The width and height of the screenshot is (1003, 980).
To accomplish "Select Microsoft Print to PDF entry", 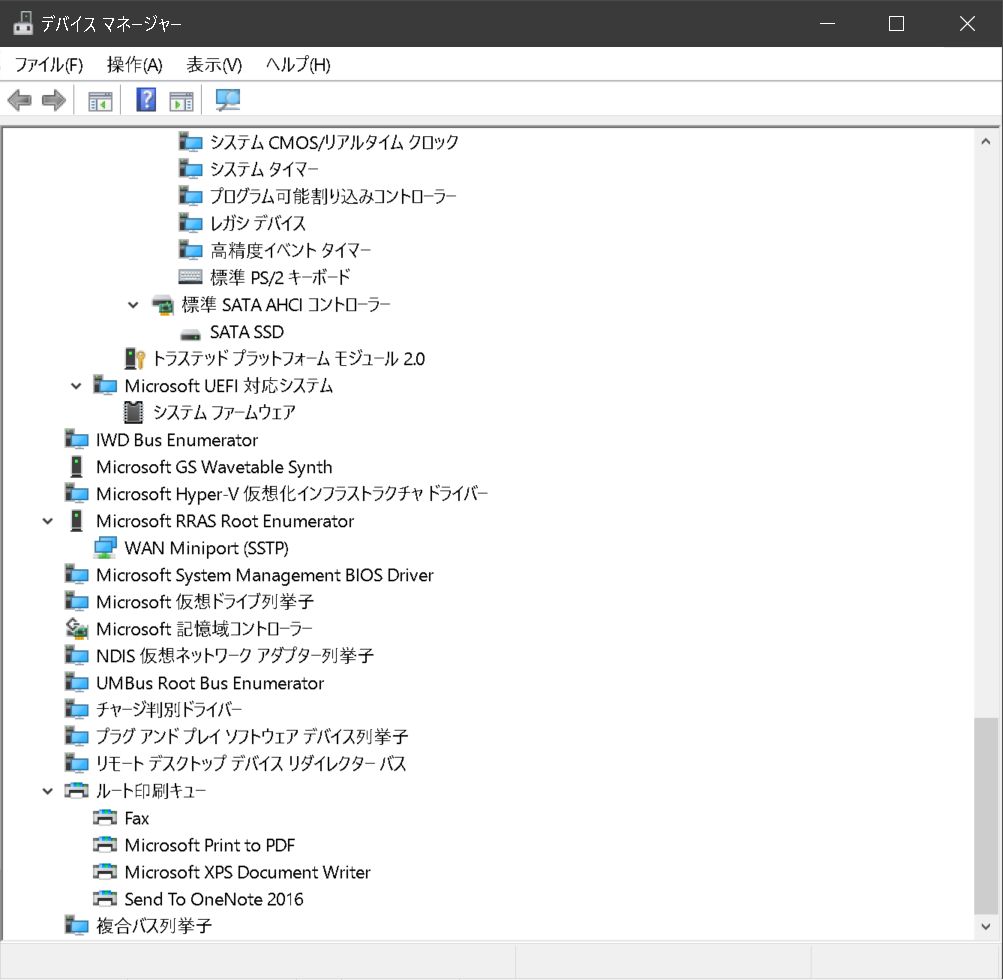I will pos(209,845).
